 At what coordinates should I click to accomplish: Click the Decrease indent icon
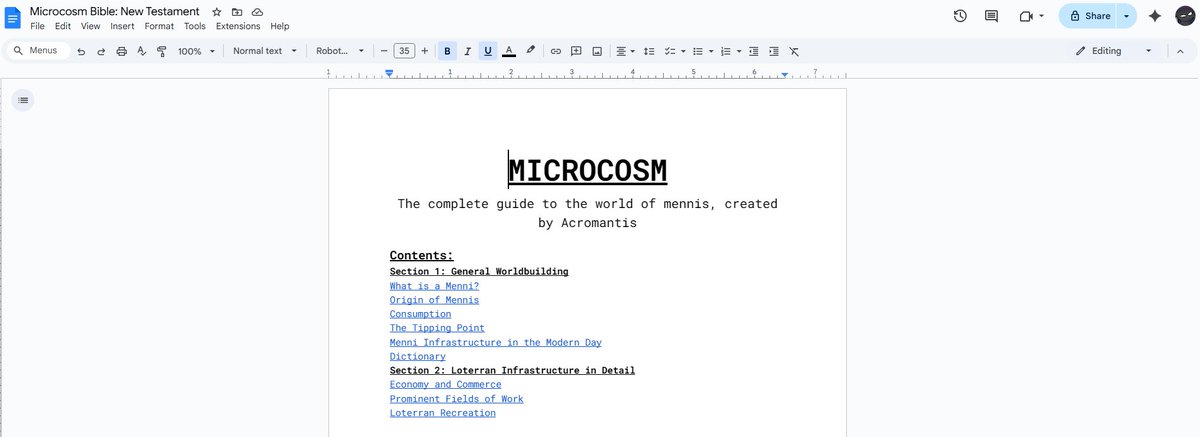click(x=754, y=51)
